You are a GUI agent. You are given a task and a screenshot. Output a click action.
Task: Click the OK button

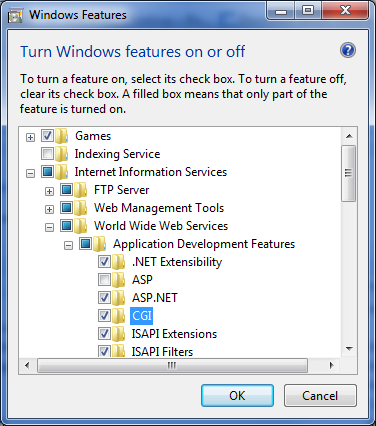pos(237,396)
